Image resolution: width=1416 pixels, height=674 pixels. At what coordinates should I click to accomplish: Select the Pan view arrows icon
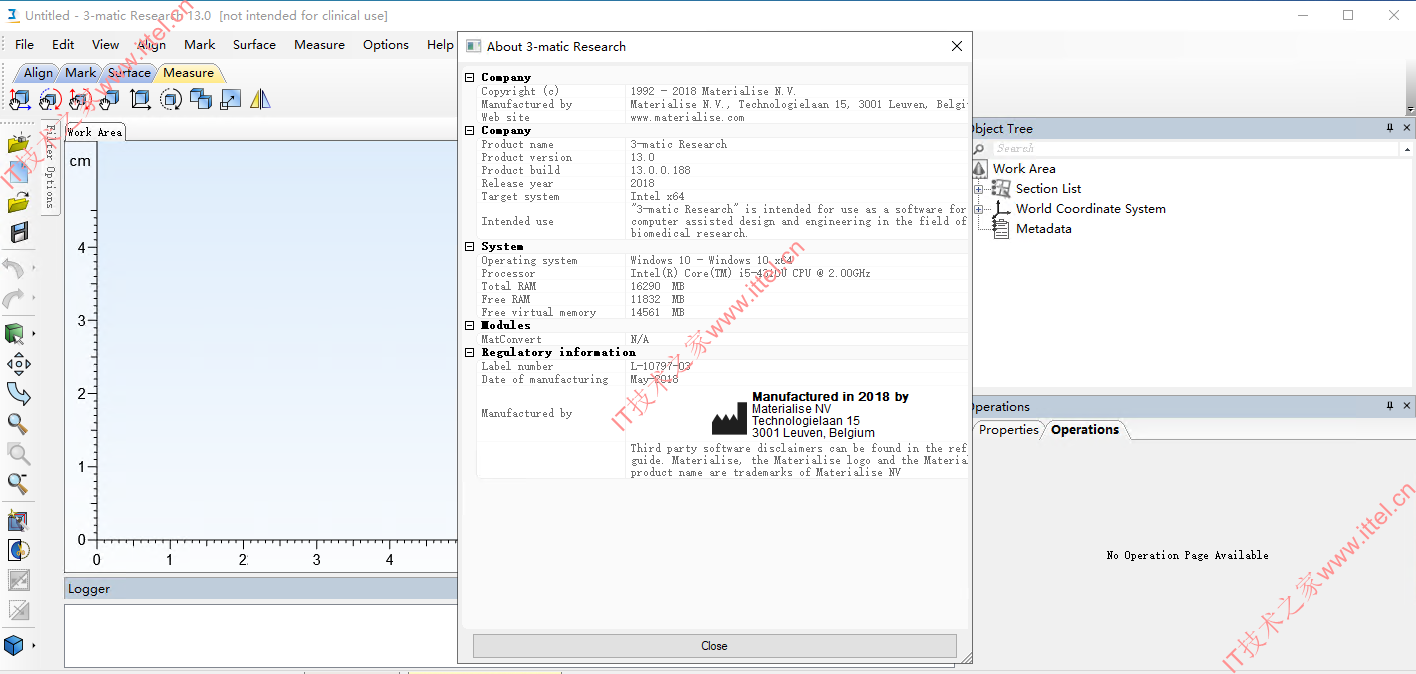[18, 364]
